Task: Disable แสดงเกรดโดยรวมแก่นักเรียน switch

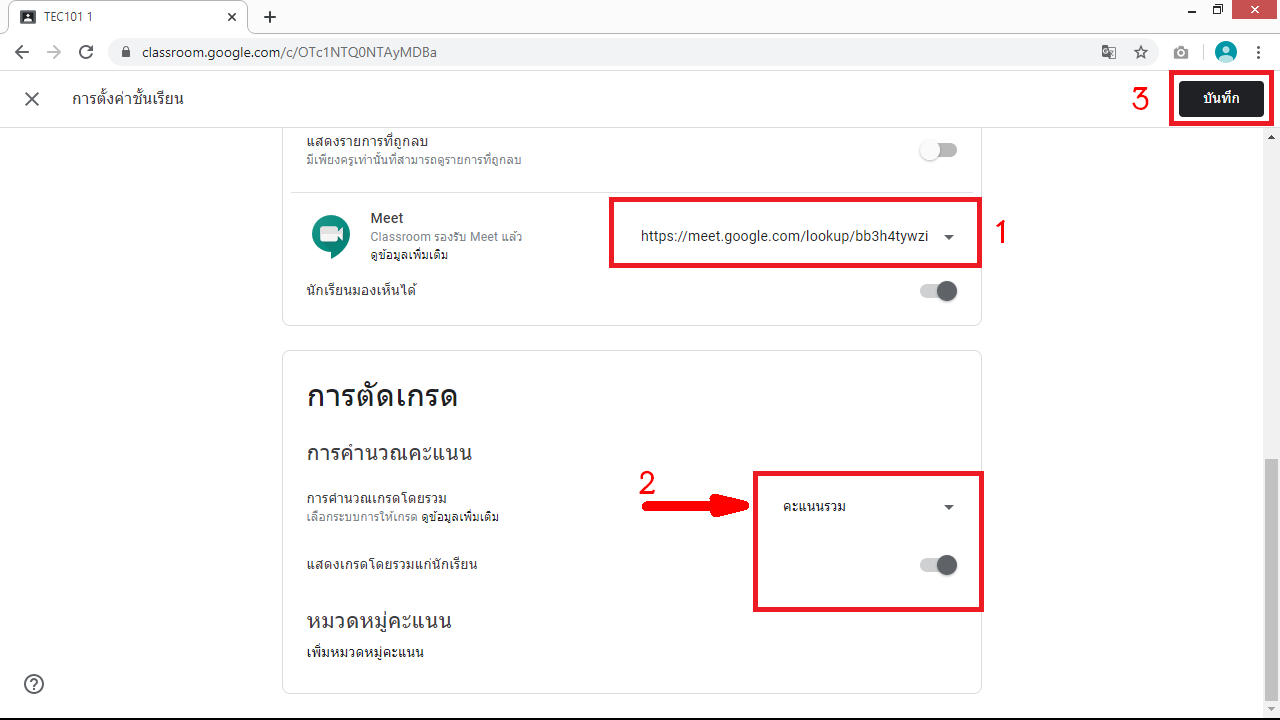Action: 938,565
